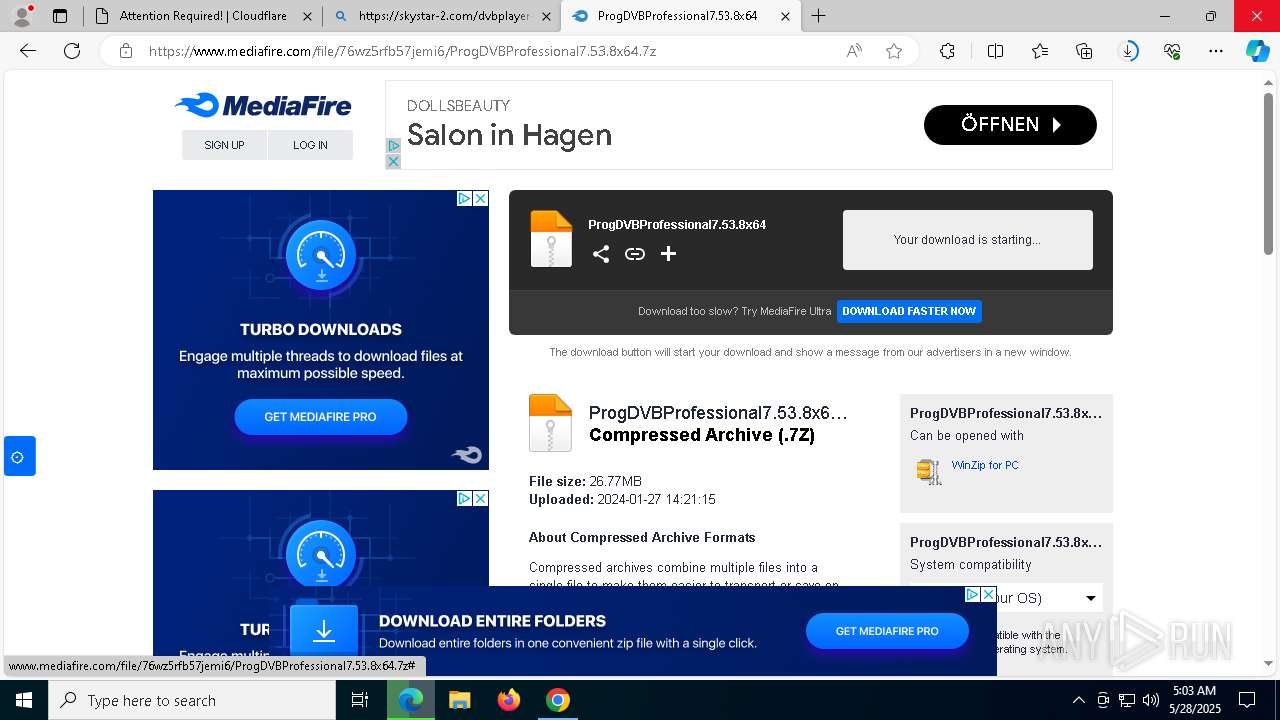The height and width of the screenshot is (720, 1280).
Task: Go back in browser history
Action: click(28, 51)
